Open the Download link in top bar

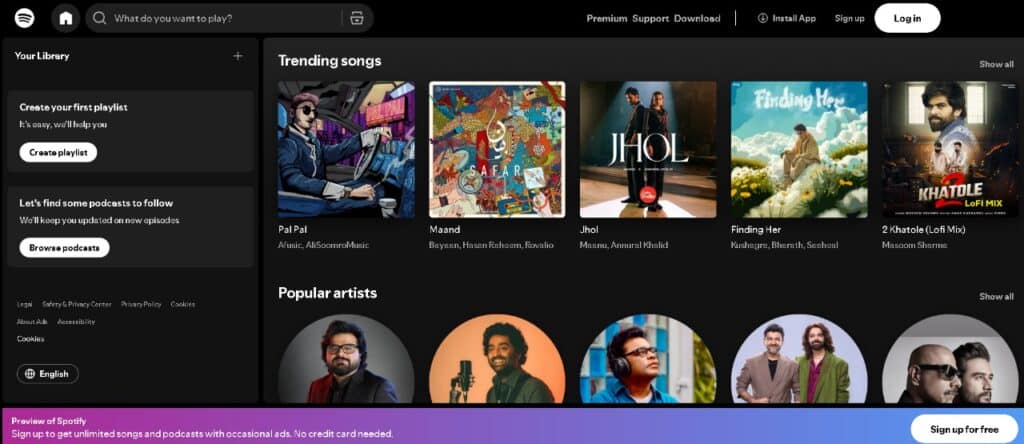pyautogui.click(x=696, y=18)
